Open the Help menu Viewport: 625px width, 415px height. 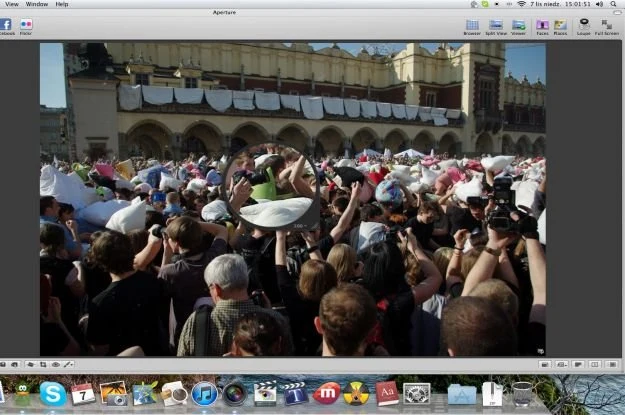[x=62, y=4]
